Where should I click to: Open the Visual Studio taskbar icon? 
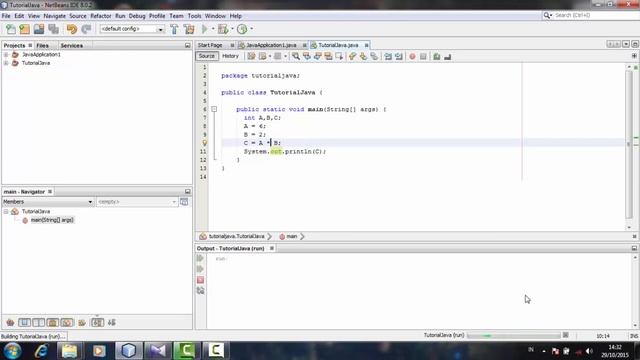coord(157,351)
